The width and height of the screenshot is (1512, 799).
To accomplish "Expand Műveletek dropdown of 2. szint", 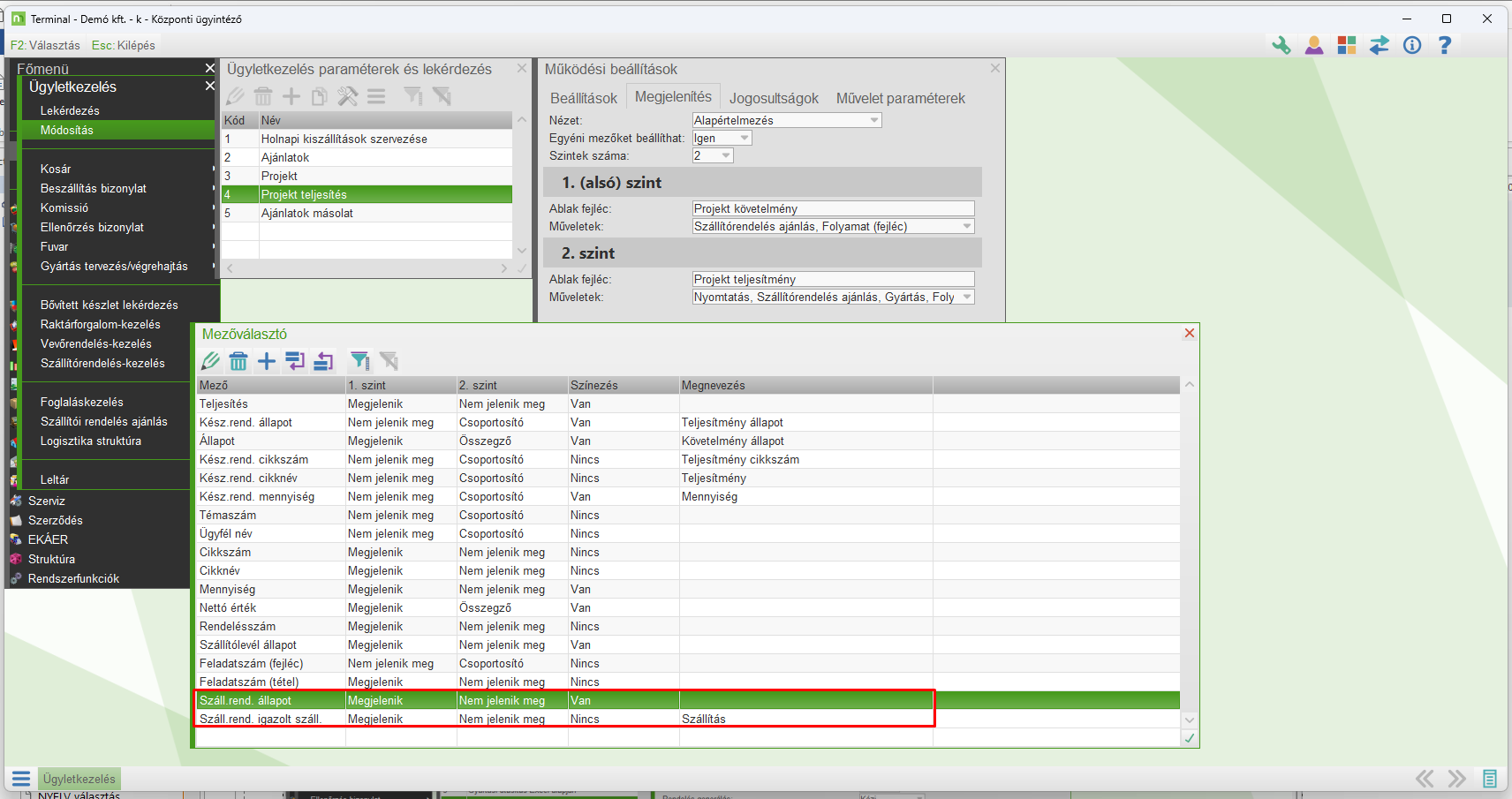I will 967,297.
